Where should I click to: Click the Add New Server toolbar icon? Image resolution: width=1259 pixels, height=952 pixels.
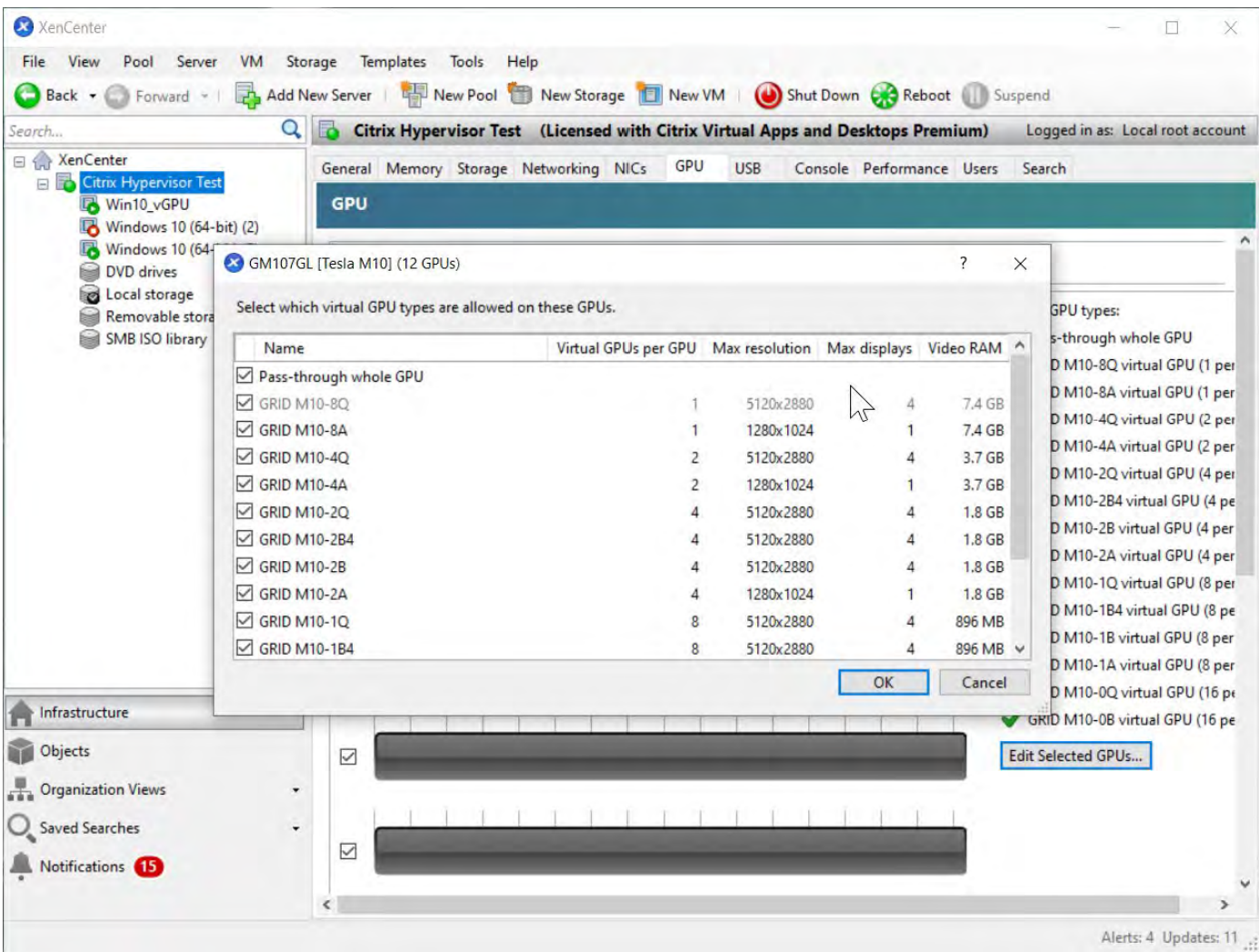coord(247,95)
